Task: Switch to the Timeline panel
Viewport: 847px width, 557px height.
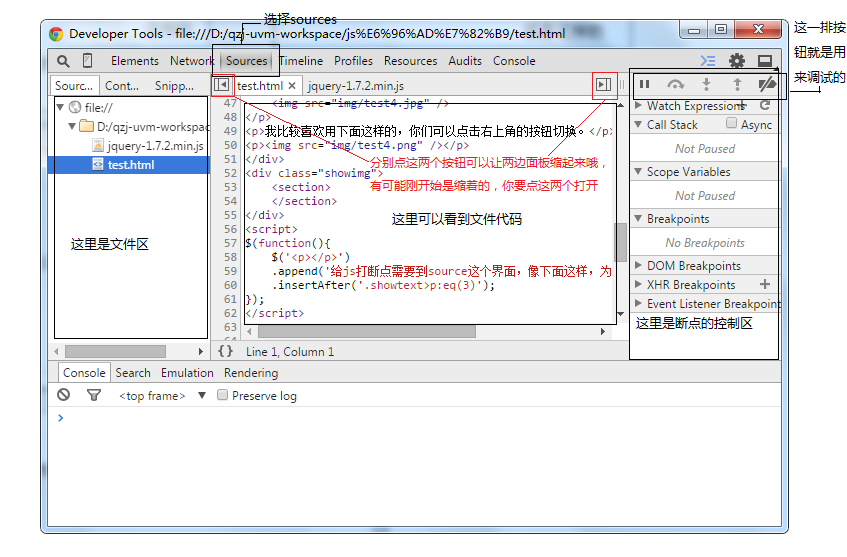Action: 301,61
